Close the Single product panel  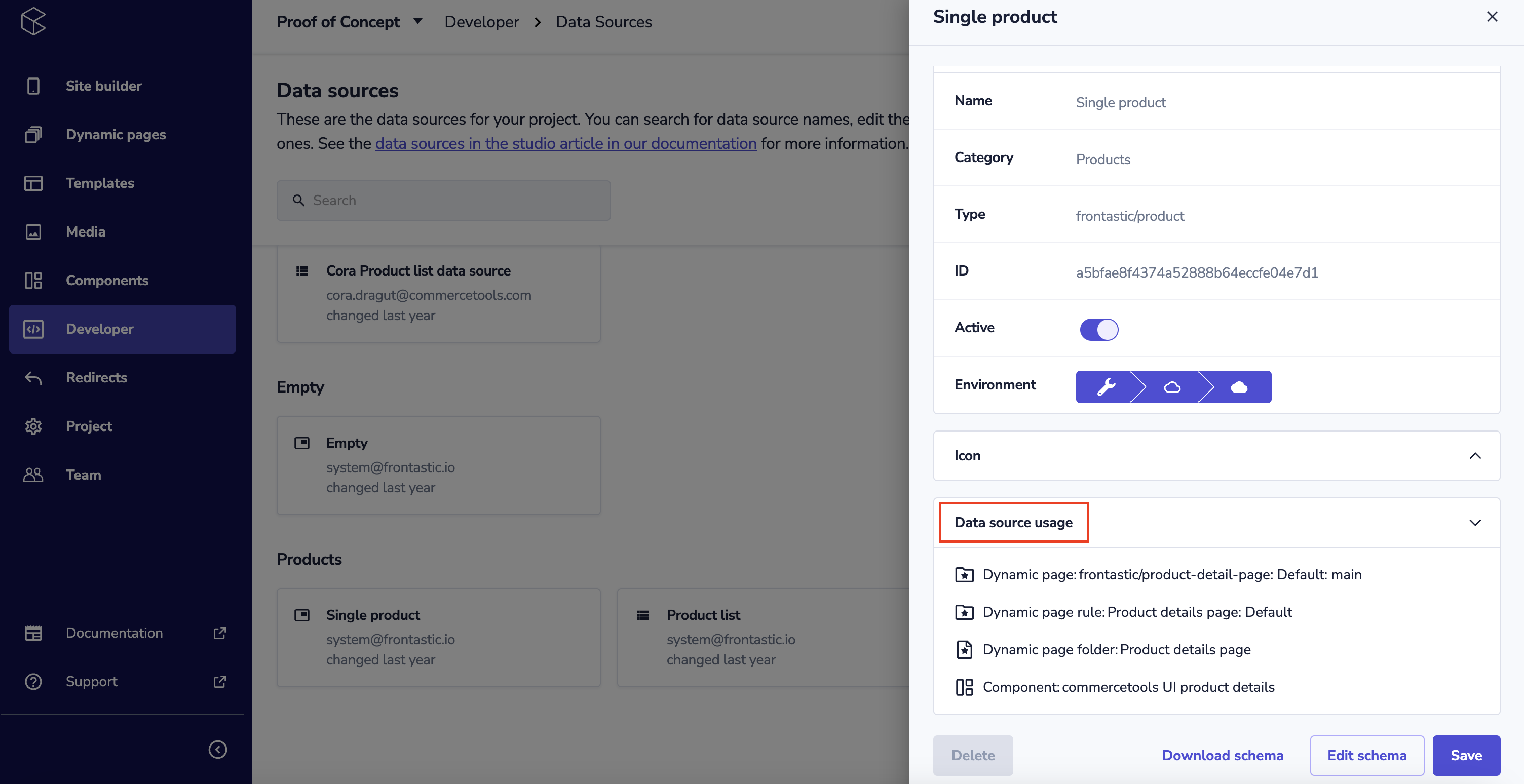1492,17
